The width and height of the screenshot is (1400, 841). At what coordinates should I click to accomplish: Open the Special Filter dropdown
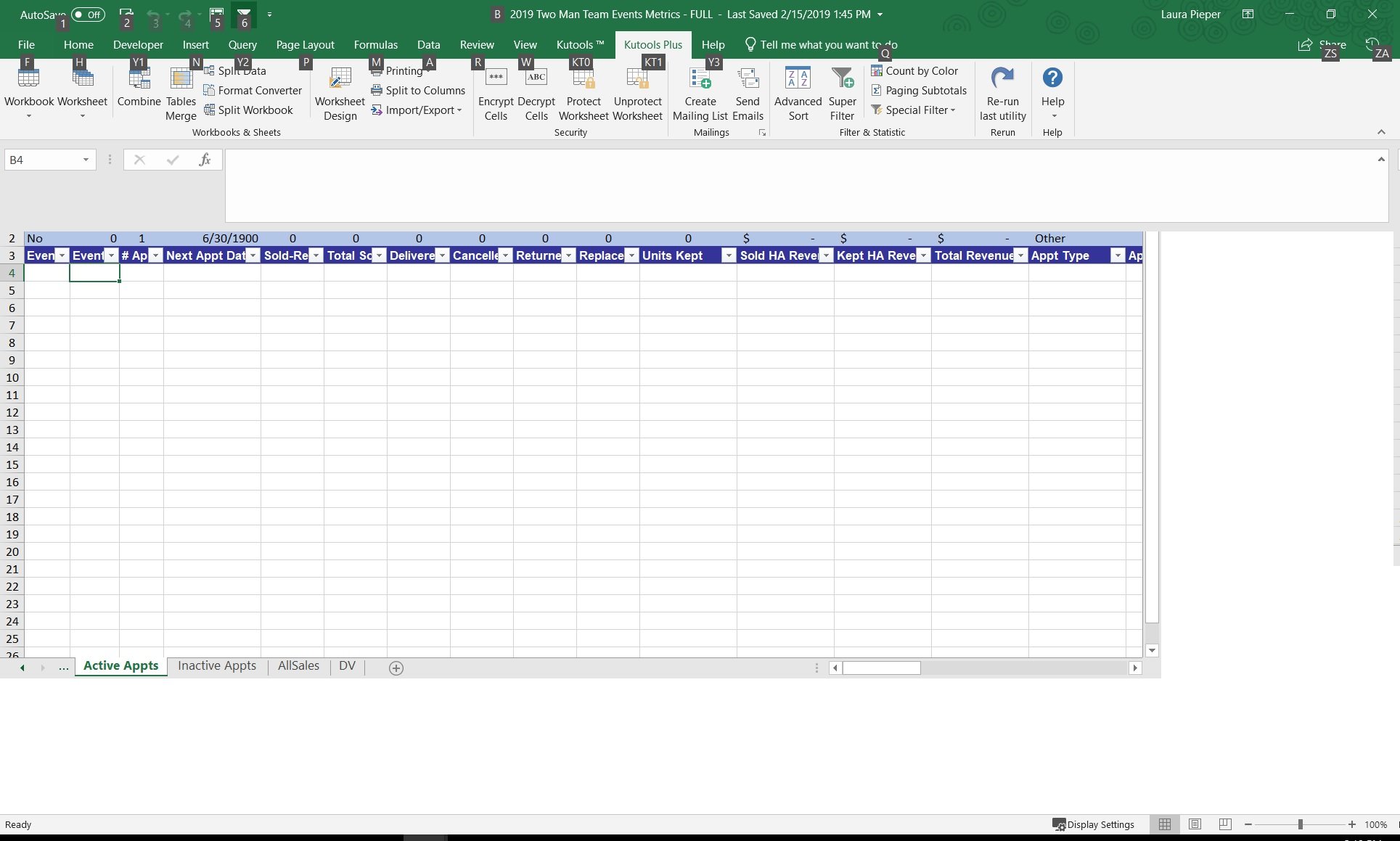[x=913, y=110]
